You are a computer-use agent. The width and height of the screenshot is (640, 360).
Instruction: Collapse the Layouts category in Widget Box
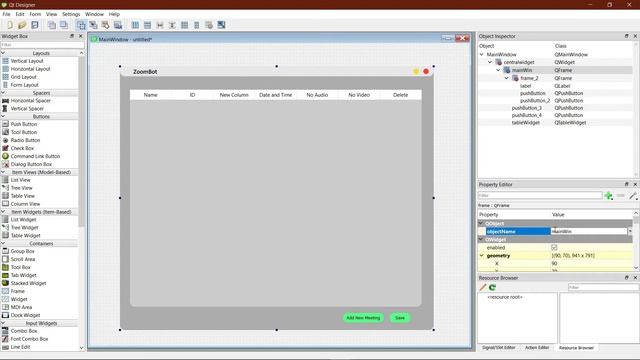point(3,53)
